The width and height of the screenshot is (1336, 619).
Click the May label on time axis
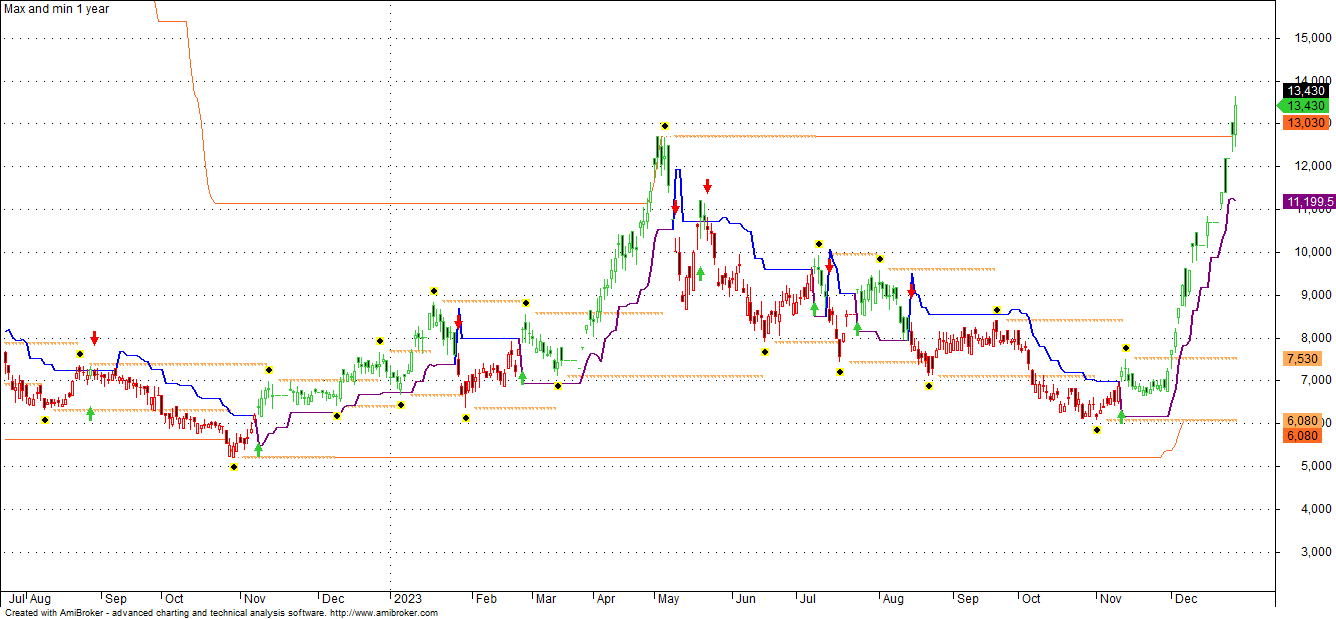click(x=669, y=599)
